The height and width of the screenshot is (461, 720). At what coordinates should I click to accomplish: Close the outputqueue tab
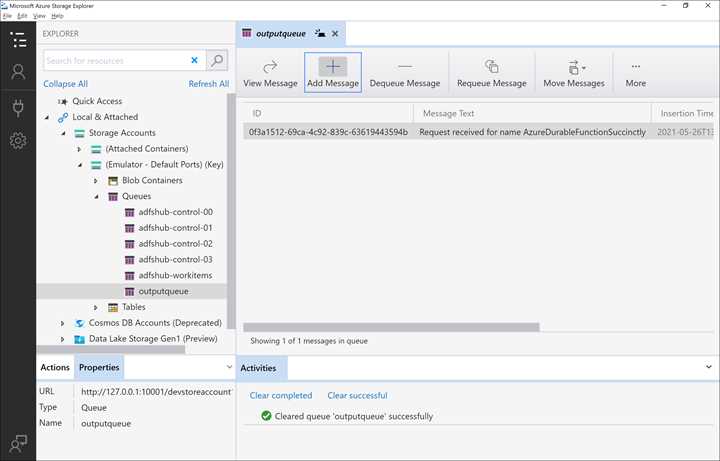tap(335, 34)
